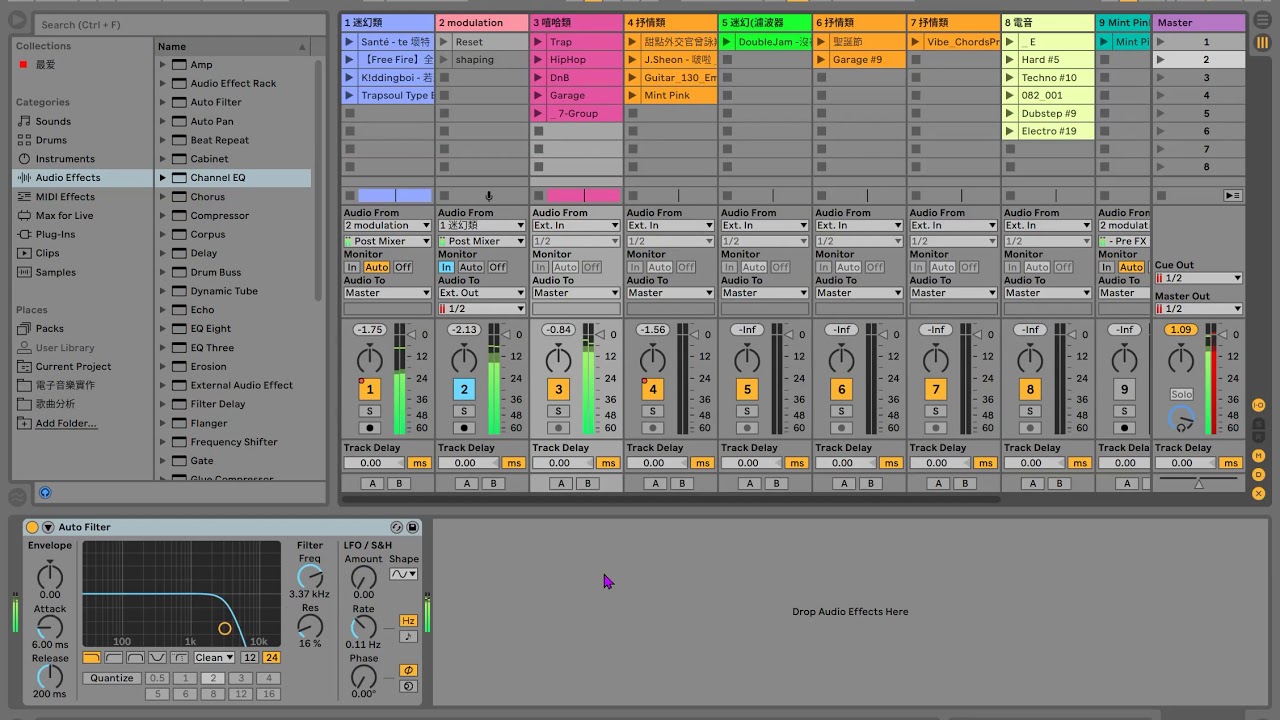Solo track 3 with its S button
Image resolution: width=1280 pixels, height=720 pixels.
click(559, 411)
